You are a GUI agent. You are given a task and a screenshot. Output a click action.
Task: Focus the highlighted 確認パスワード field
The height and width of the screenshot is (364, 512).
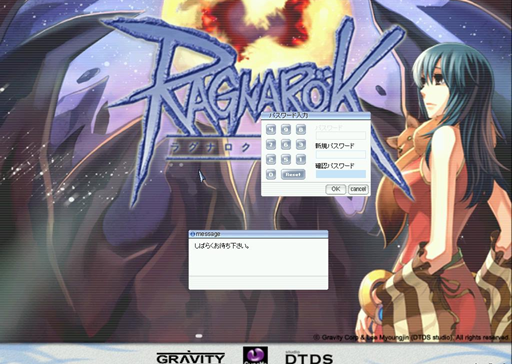tap(341, 174)
